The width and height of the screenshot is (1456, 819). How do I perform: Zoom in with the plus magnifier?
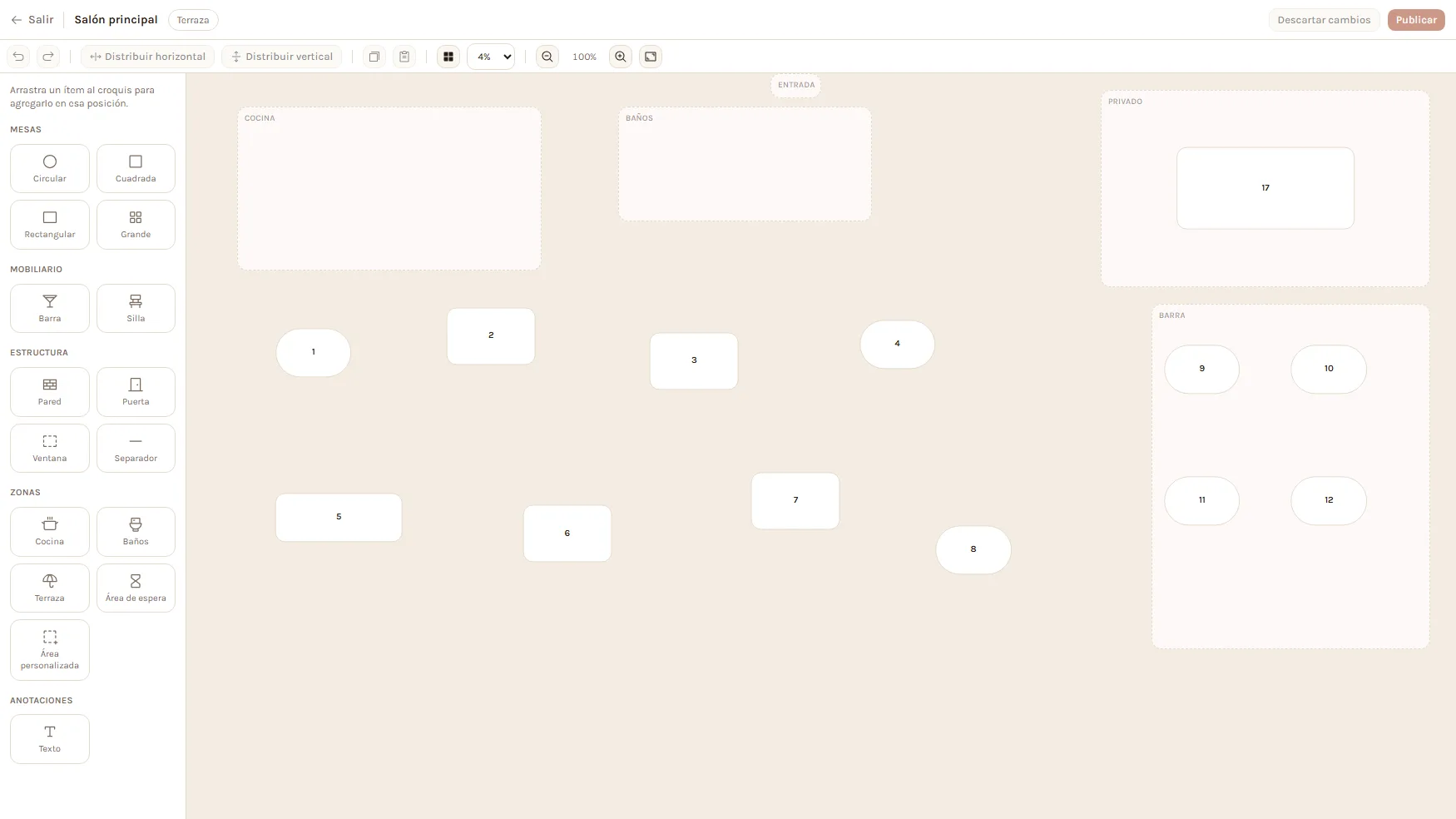coord(621,57)
